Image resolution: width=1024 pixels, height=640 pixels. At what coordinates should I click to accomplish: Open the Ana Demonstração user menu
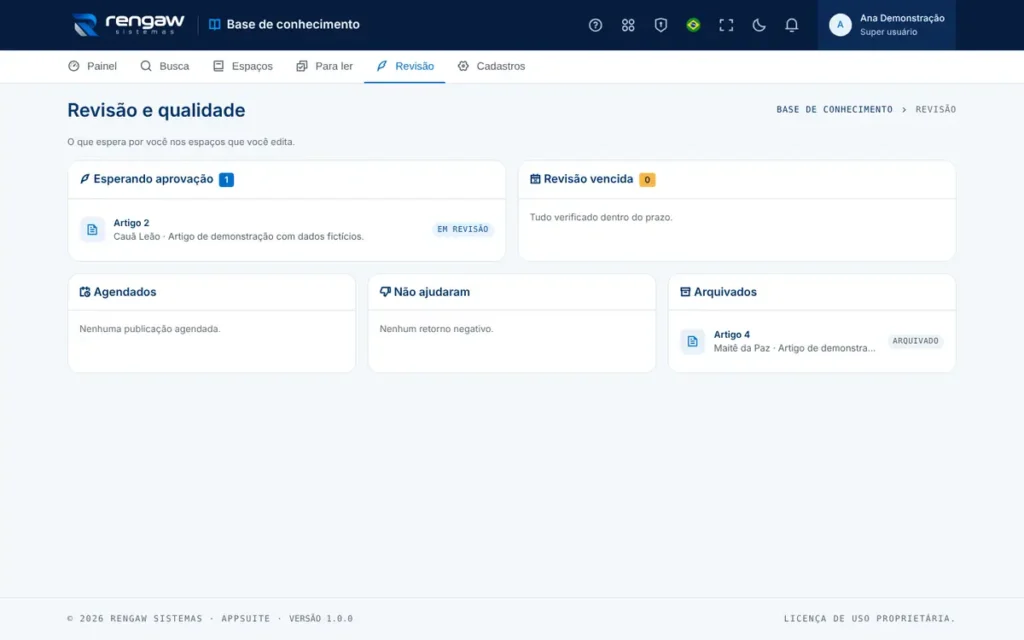pos(886,25)
